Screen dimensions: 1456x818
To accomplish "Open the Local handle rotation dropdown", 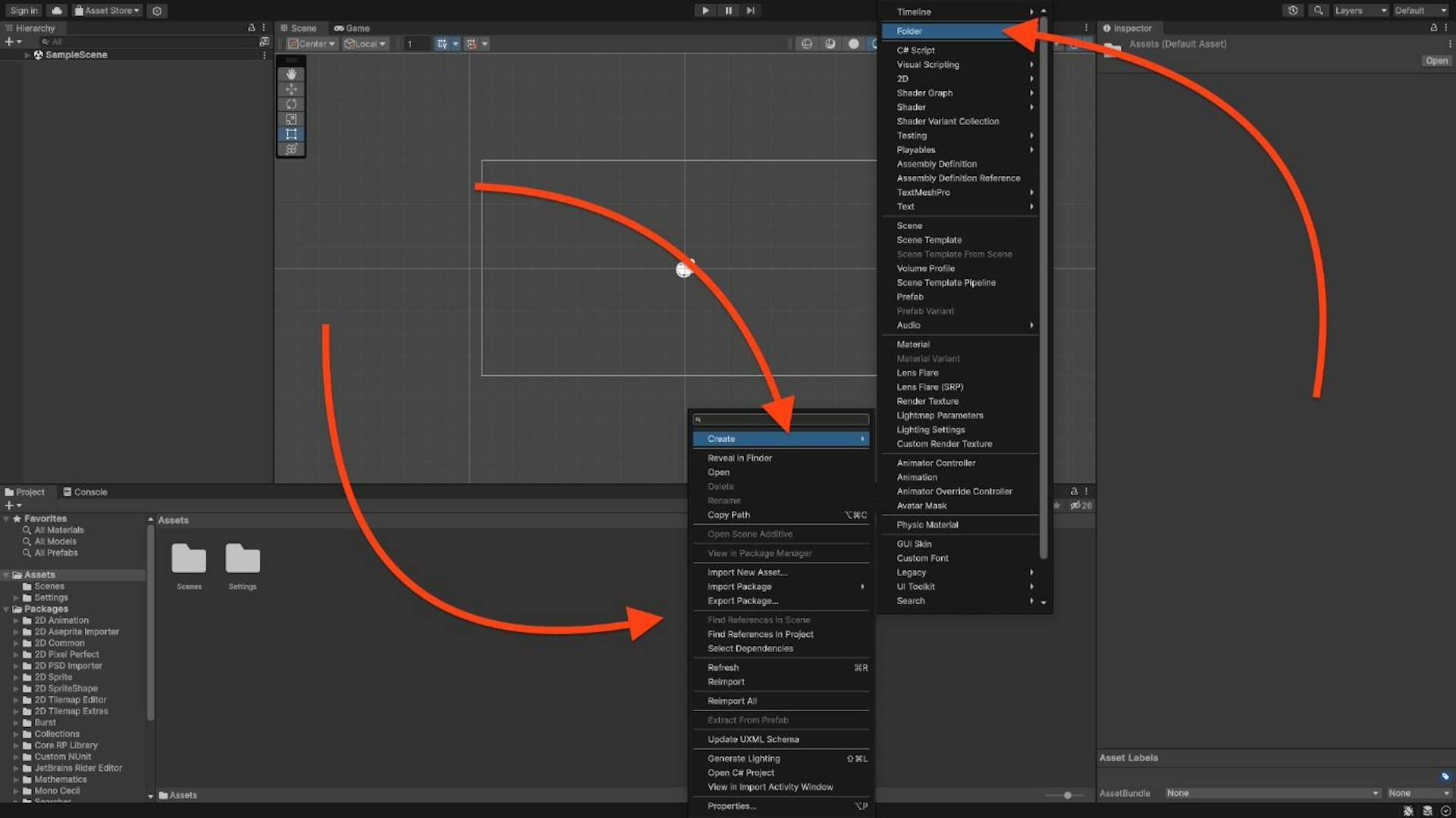I will tap(365, 43).
